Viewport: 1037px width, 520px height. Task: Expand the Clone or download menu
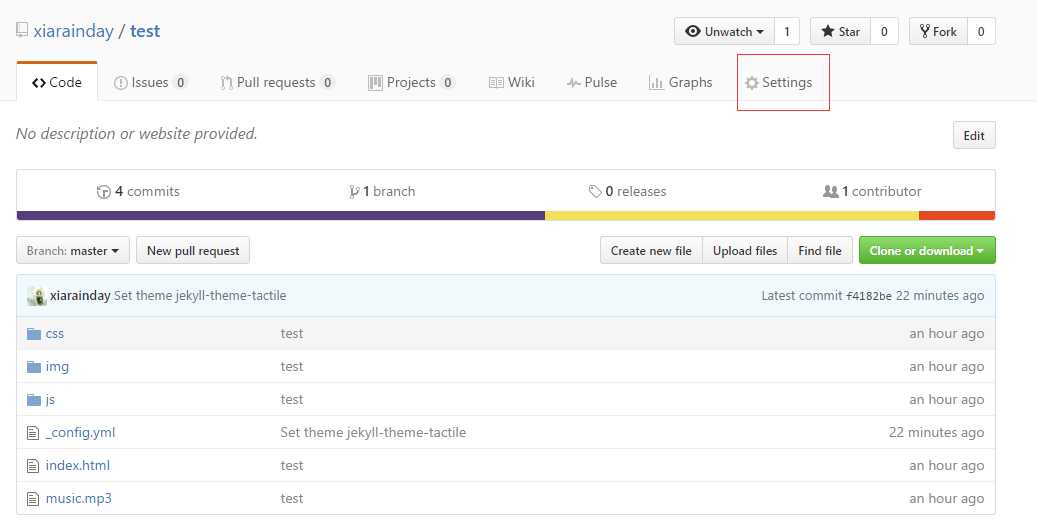click(927, 251)
